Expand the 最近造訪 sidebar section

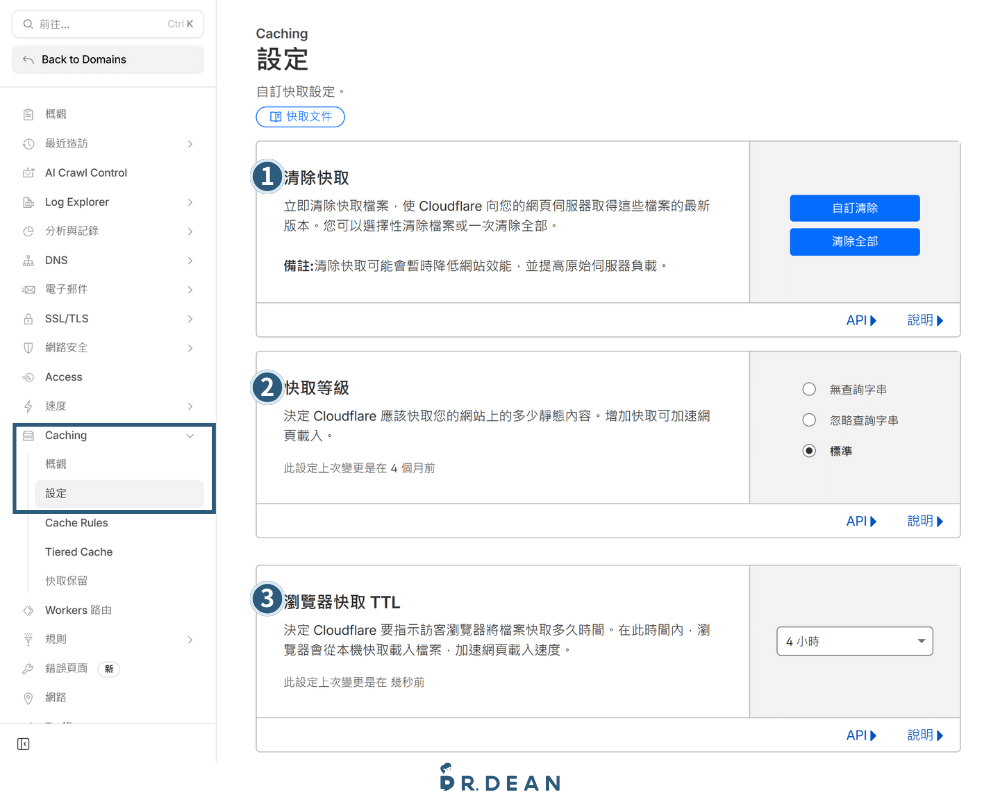[x=190, y=144]
